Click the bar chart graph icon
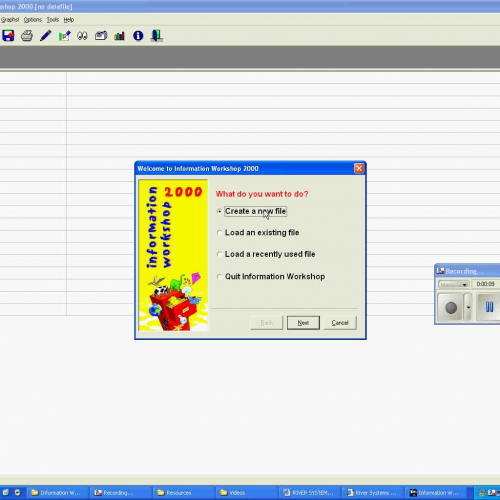The height and width of the screenshot is (500, 500). tap(119, 35)
